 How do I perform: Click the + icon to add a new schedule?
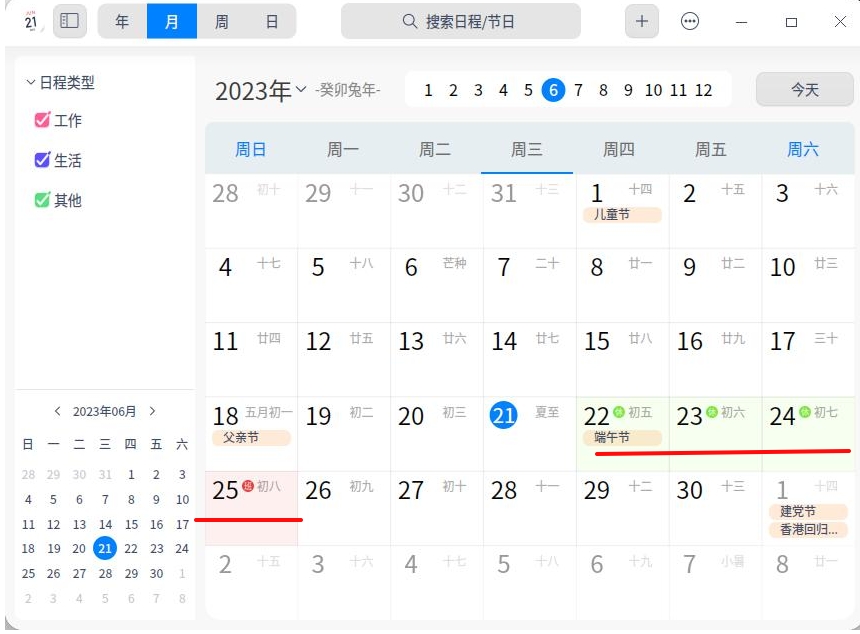click(x=641, y=20)
